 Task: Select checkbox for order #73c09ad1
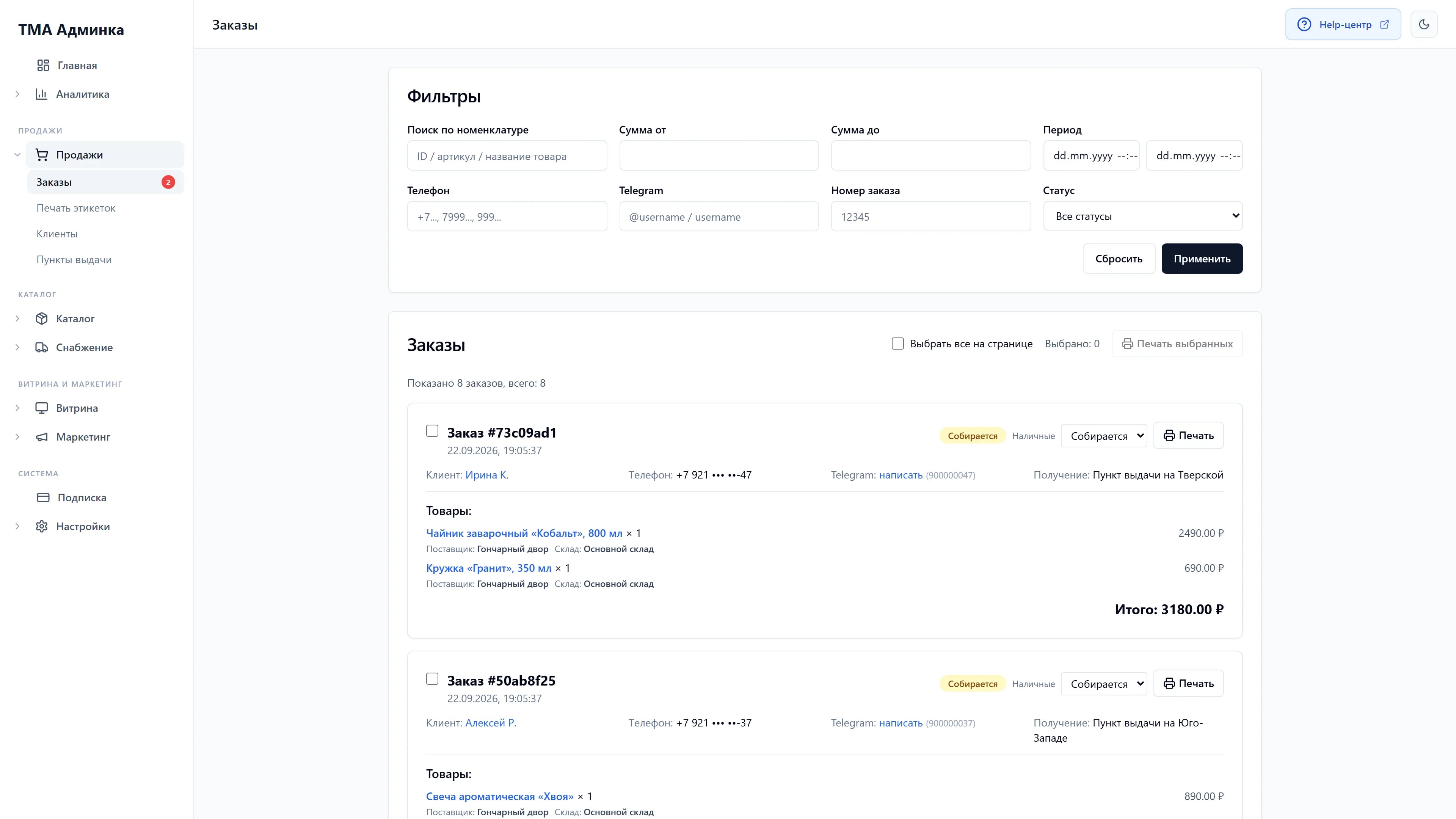[432, 431]
